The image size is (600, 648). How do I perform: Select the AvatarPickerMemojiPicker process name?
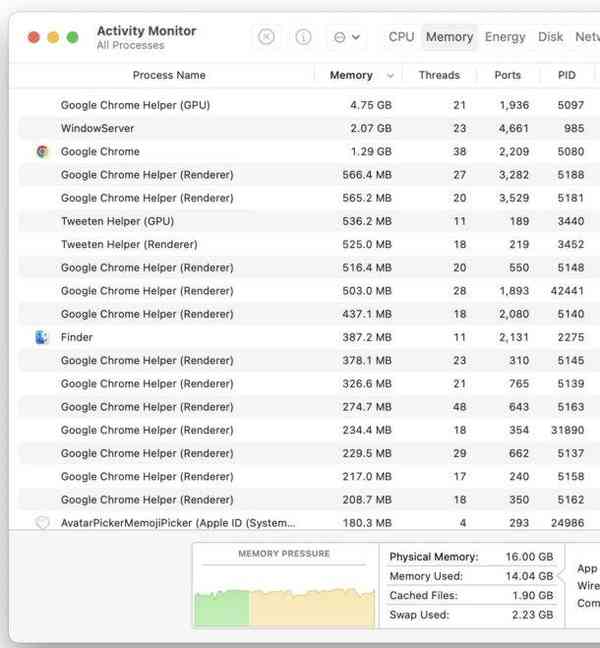[x=178, y=523]
